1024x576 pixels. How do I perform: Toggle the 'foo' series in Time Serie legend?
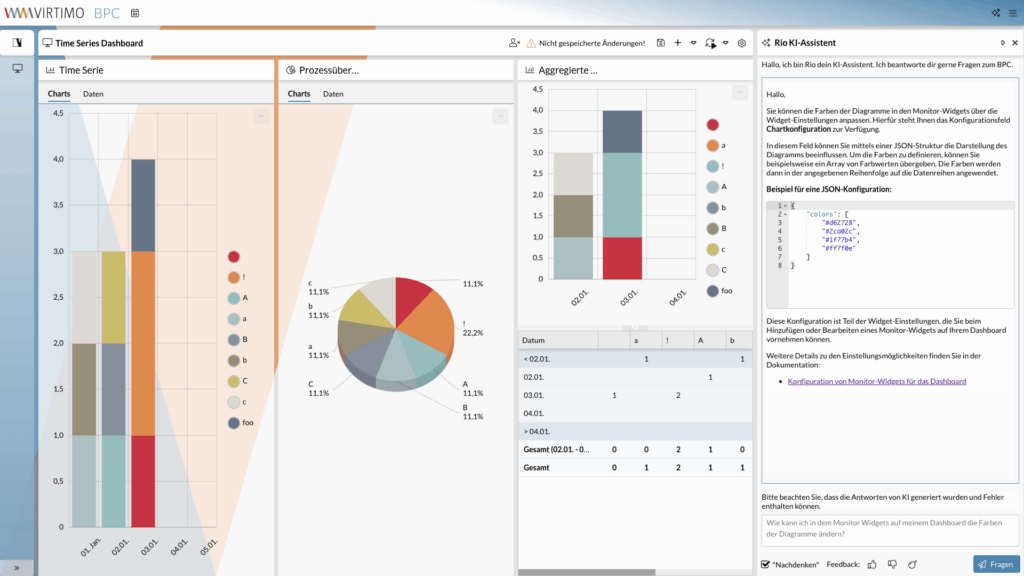[x=233, y=423]
